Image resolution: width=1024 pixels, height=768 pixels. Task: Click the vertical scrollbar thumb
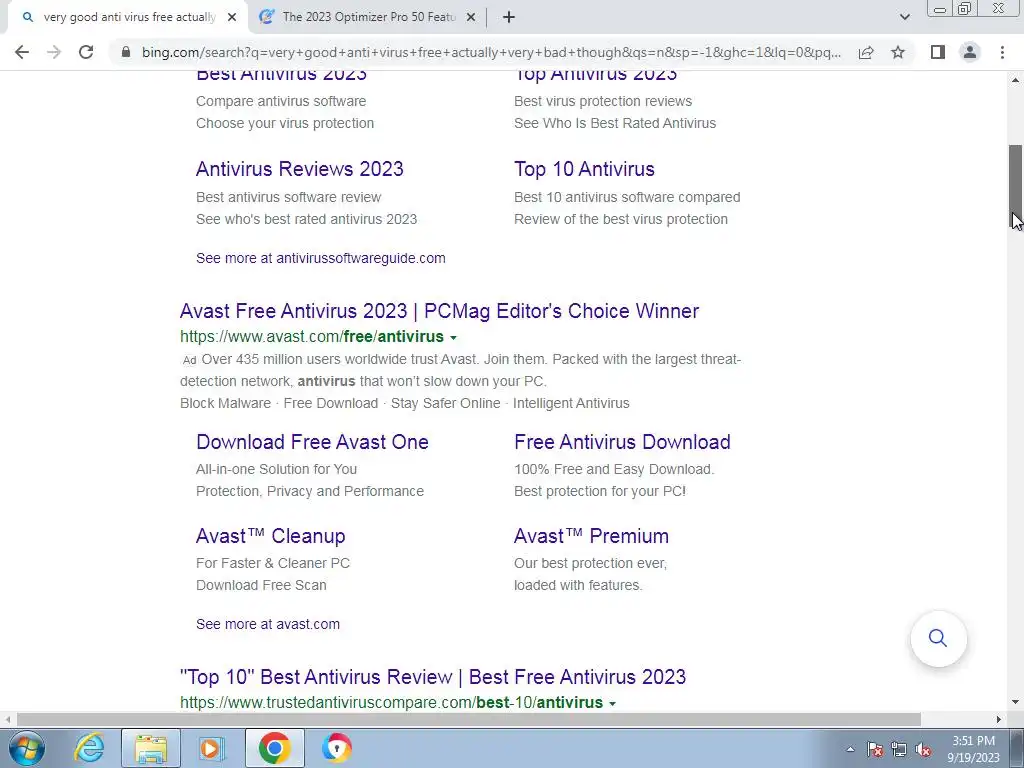tap(1016, 186)
